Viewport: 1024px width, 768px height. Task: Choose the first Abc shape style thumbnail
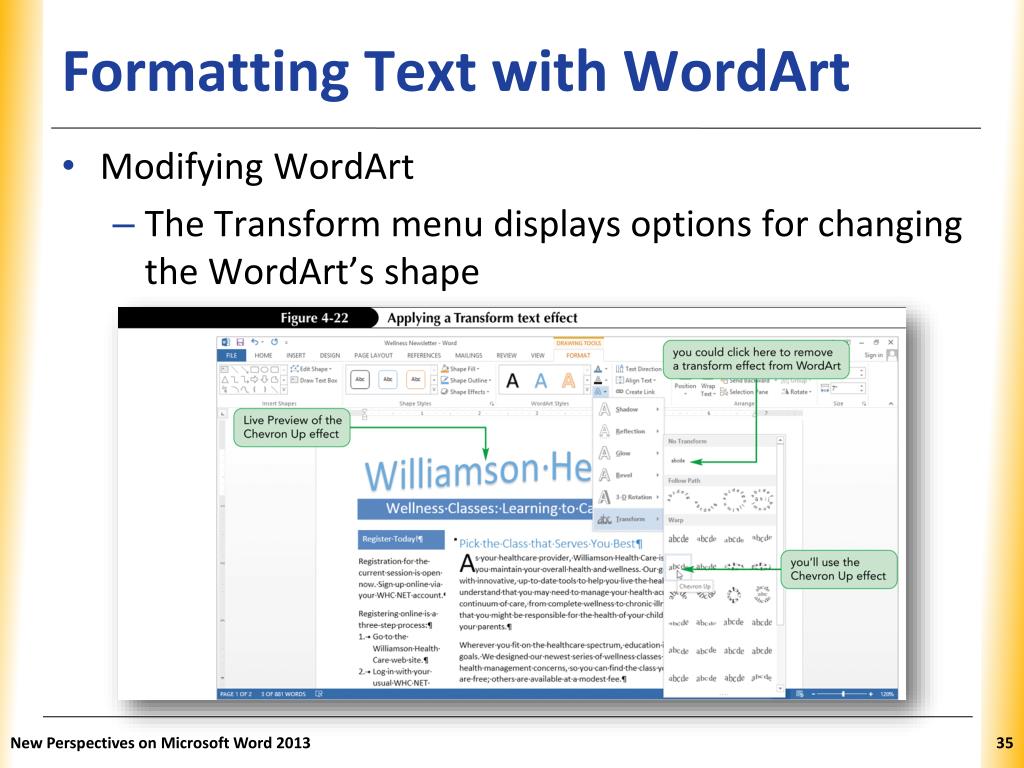click(x=360, y=379)
